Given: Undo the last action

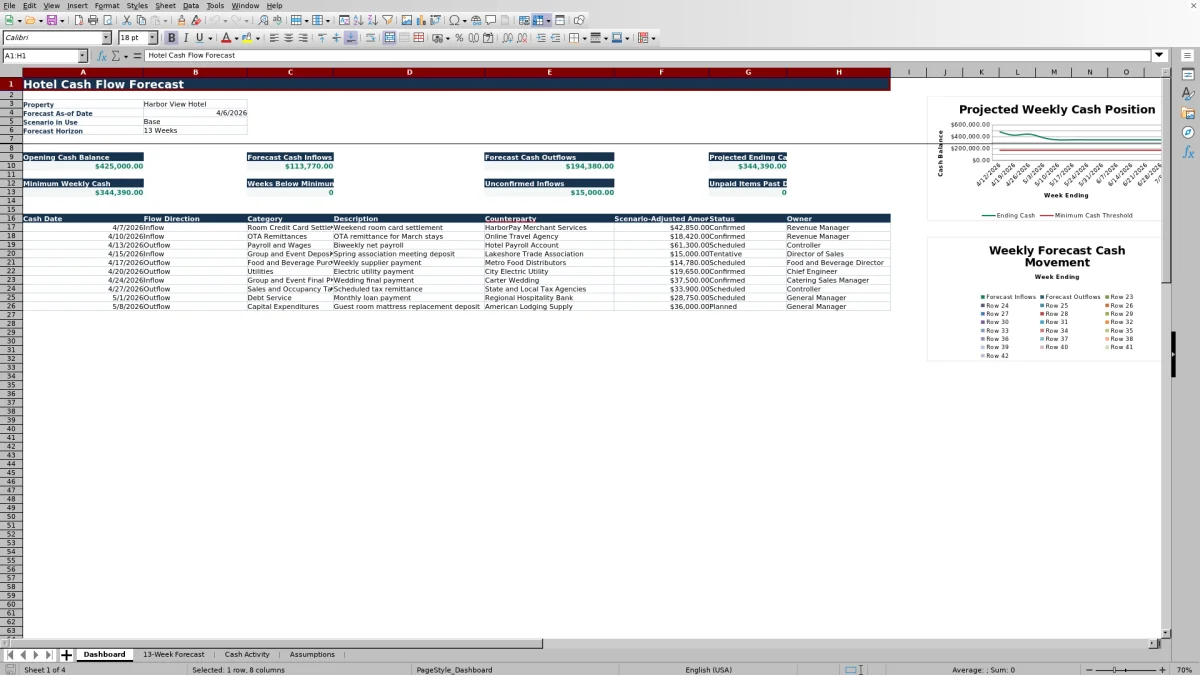Looking at the screenshot, I should [x=214, y=20].
